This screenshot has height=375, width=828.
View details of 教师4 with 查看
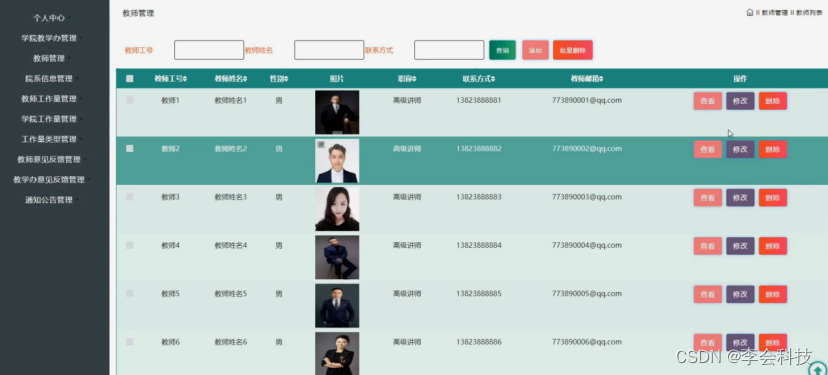pos(708,246)
